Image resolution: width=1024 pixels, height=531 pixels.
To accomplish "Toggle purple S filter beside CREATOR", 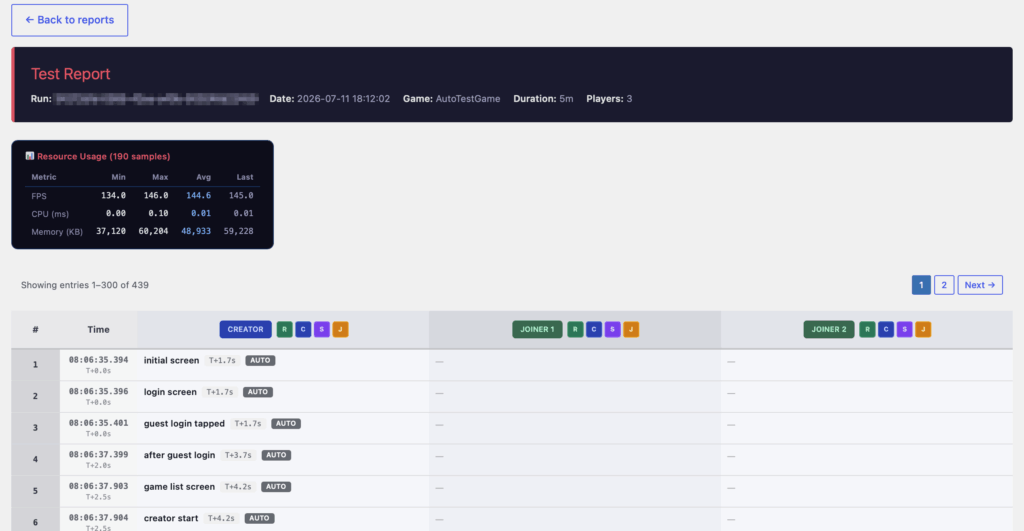I will [322, 329].
